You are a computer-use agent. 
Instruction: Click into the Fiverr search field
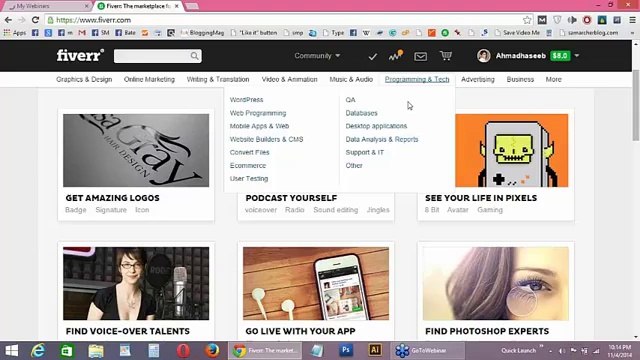tap(152, 56)
